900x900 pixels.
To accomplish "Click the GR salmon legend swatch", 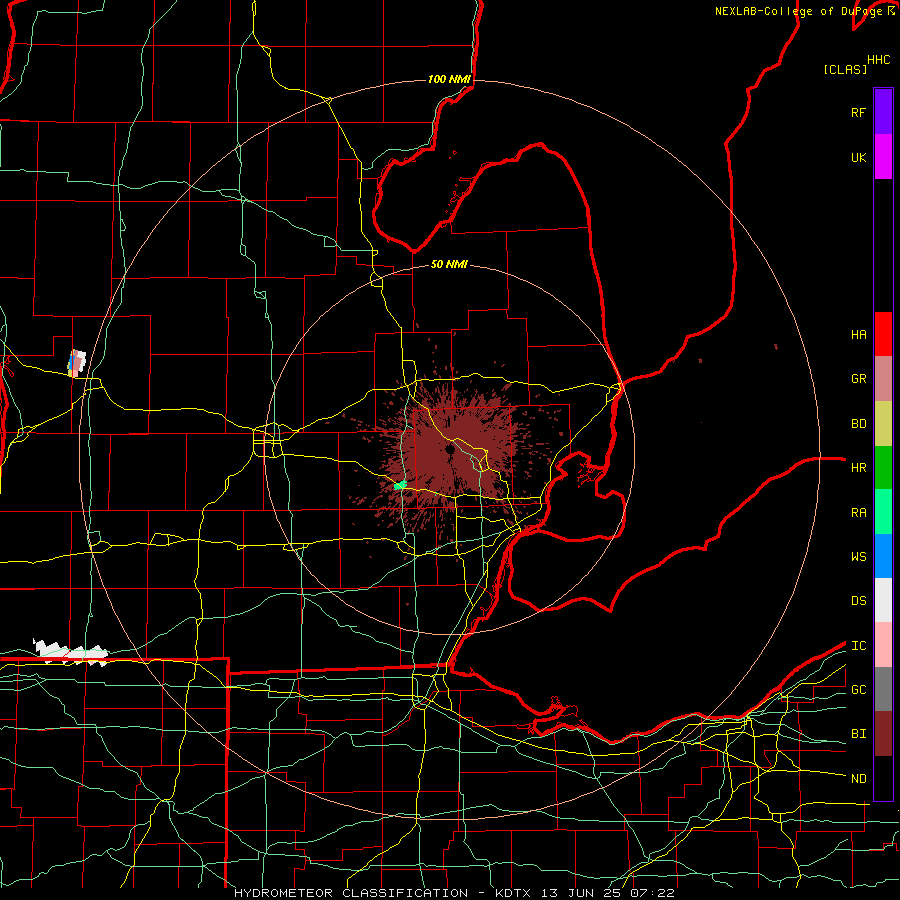I will (883, 379).
